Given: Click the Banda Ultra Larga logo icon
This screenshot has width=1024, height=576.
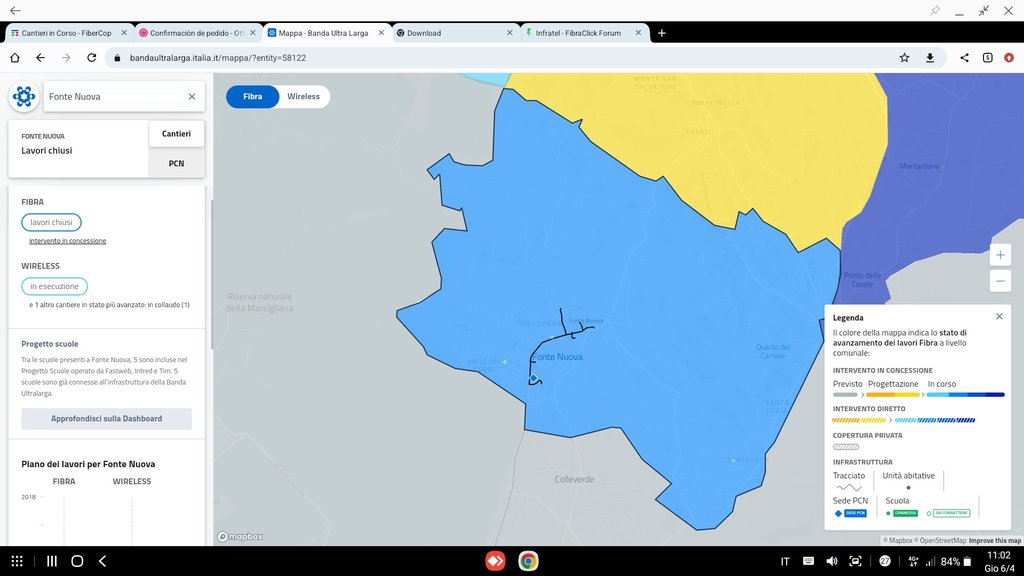Looking at the screenshot, I should [x=24, y=97].
